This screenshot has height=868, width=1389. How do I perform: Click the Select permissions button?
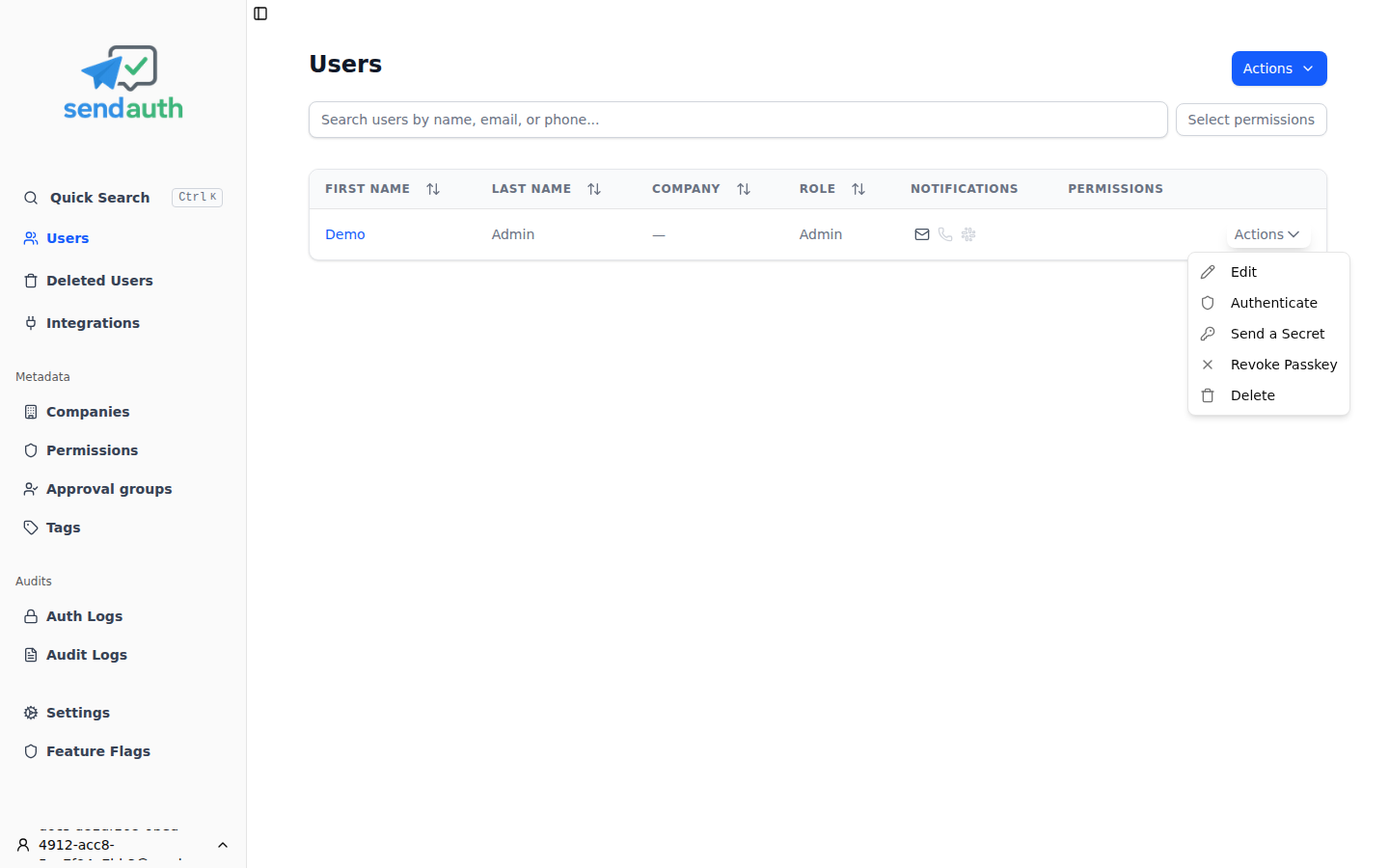(1251, 120)
